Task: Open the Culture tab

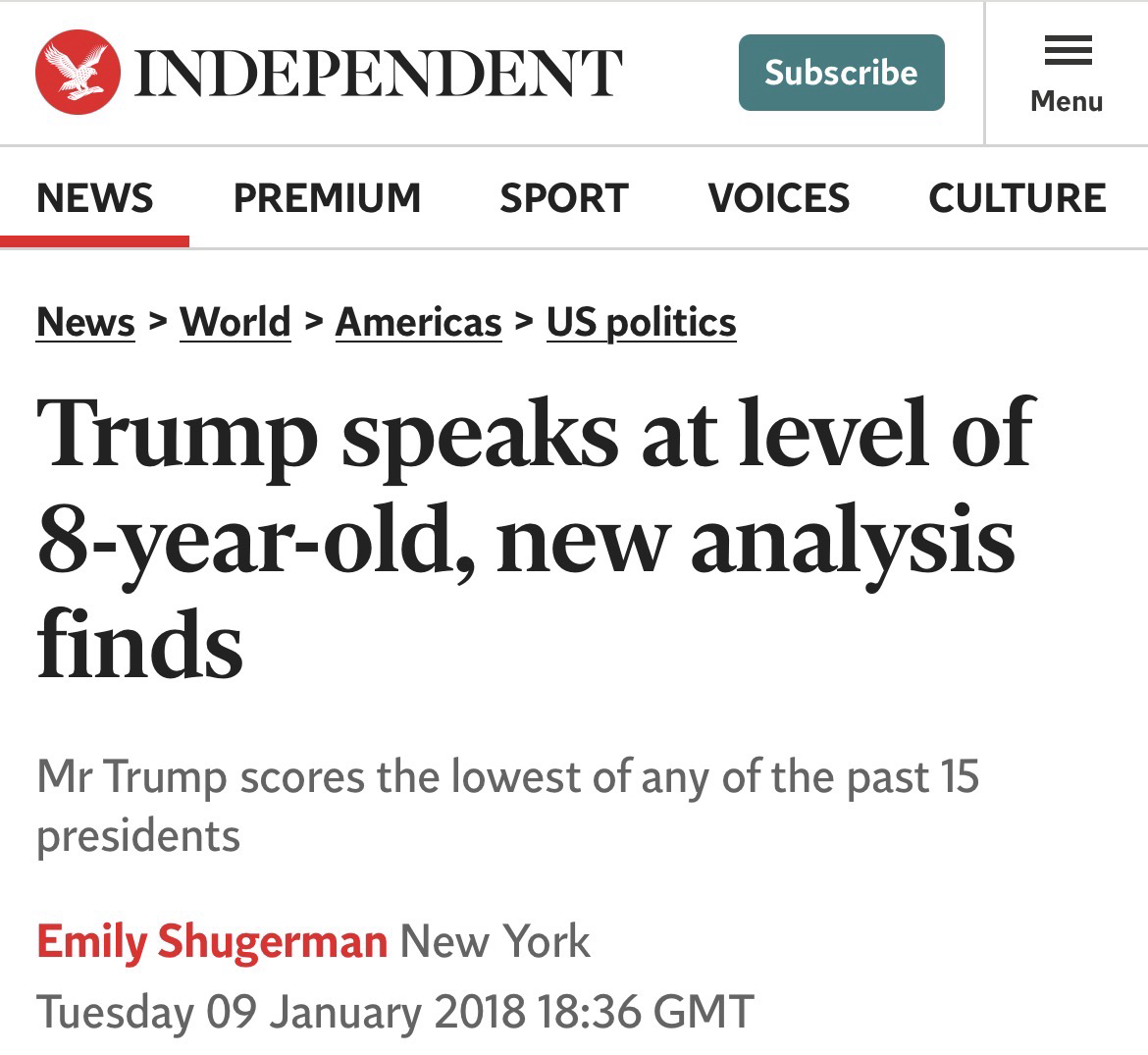Action: [1018, 198]
